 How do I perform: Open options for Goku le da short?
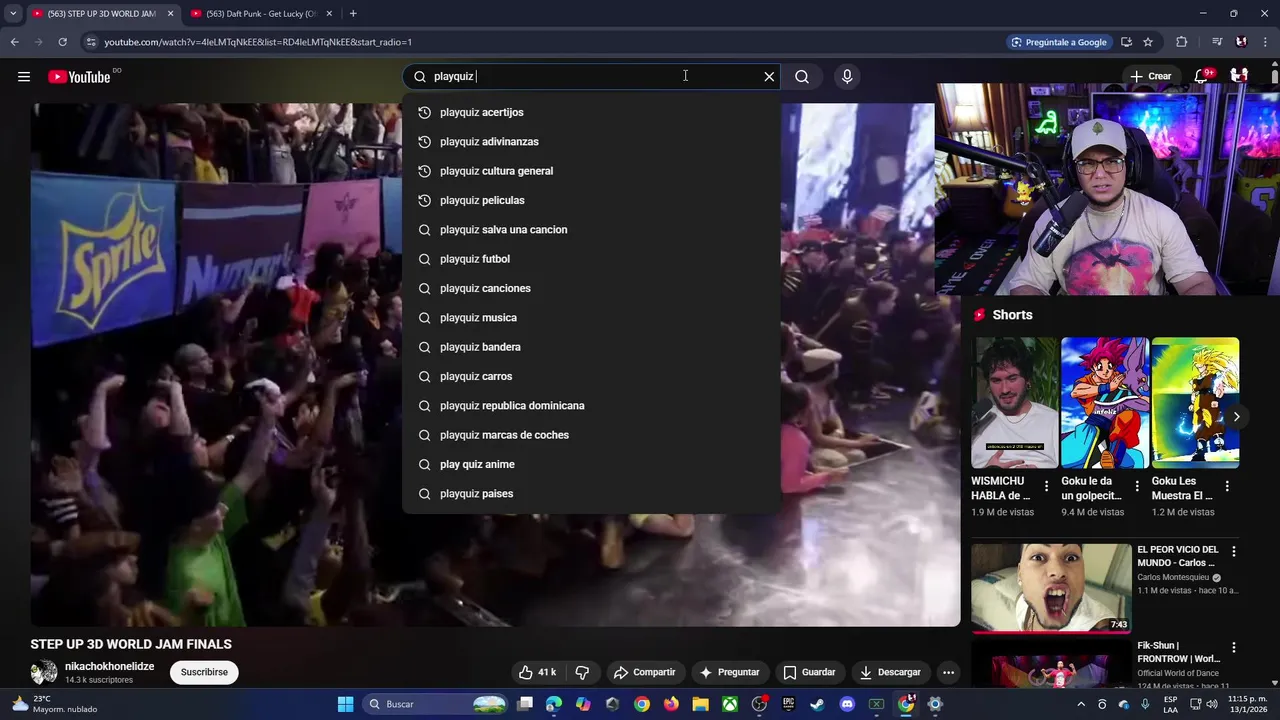pyautogui.click(x=1137, y=486)
